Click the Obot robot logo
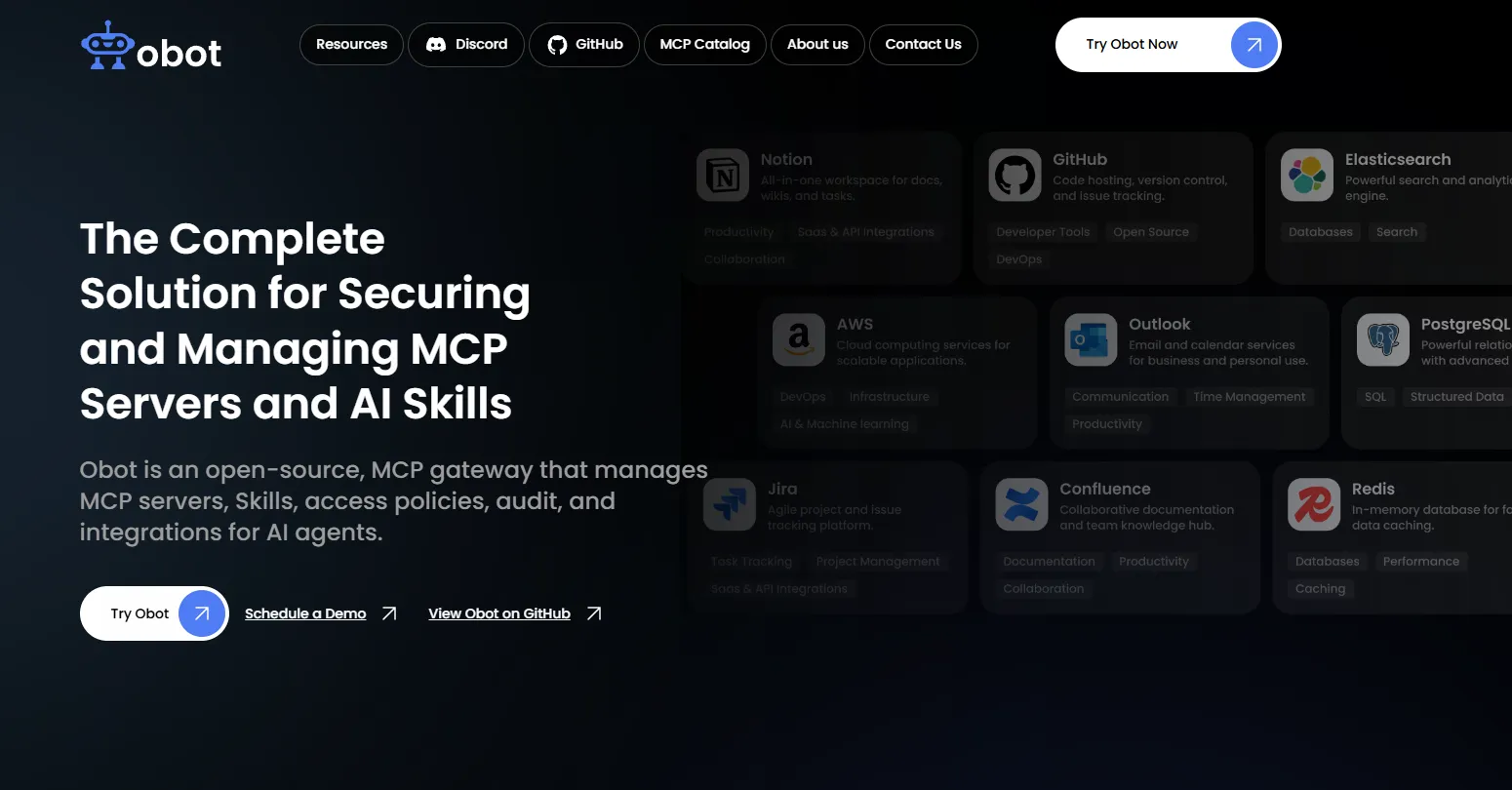This screenshot has height=790, width=1512. (x=107, y=45)
